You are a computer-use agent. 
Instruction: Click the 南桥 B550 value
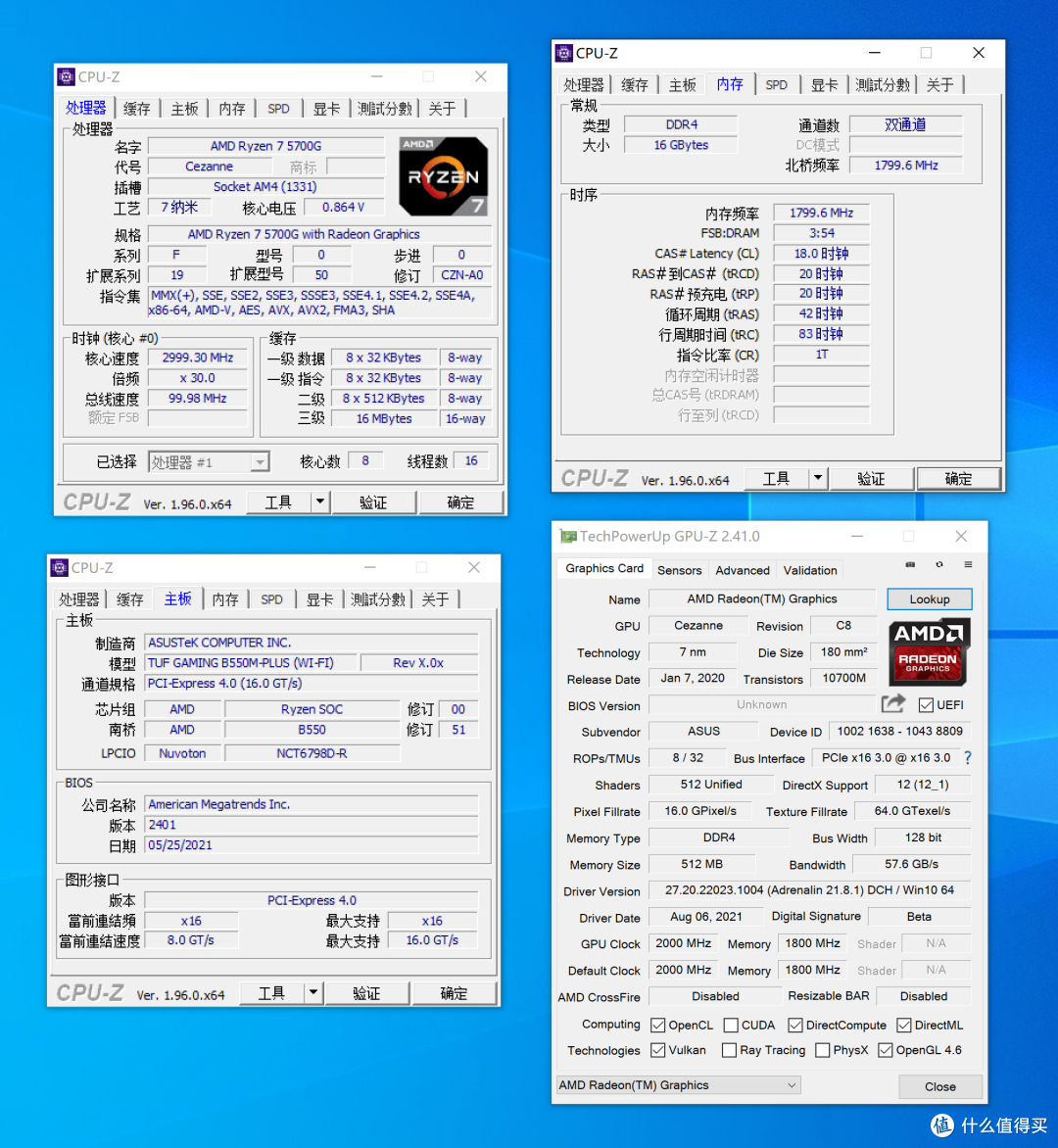[x=312, y=729]
